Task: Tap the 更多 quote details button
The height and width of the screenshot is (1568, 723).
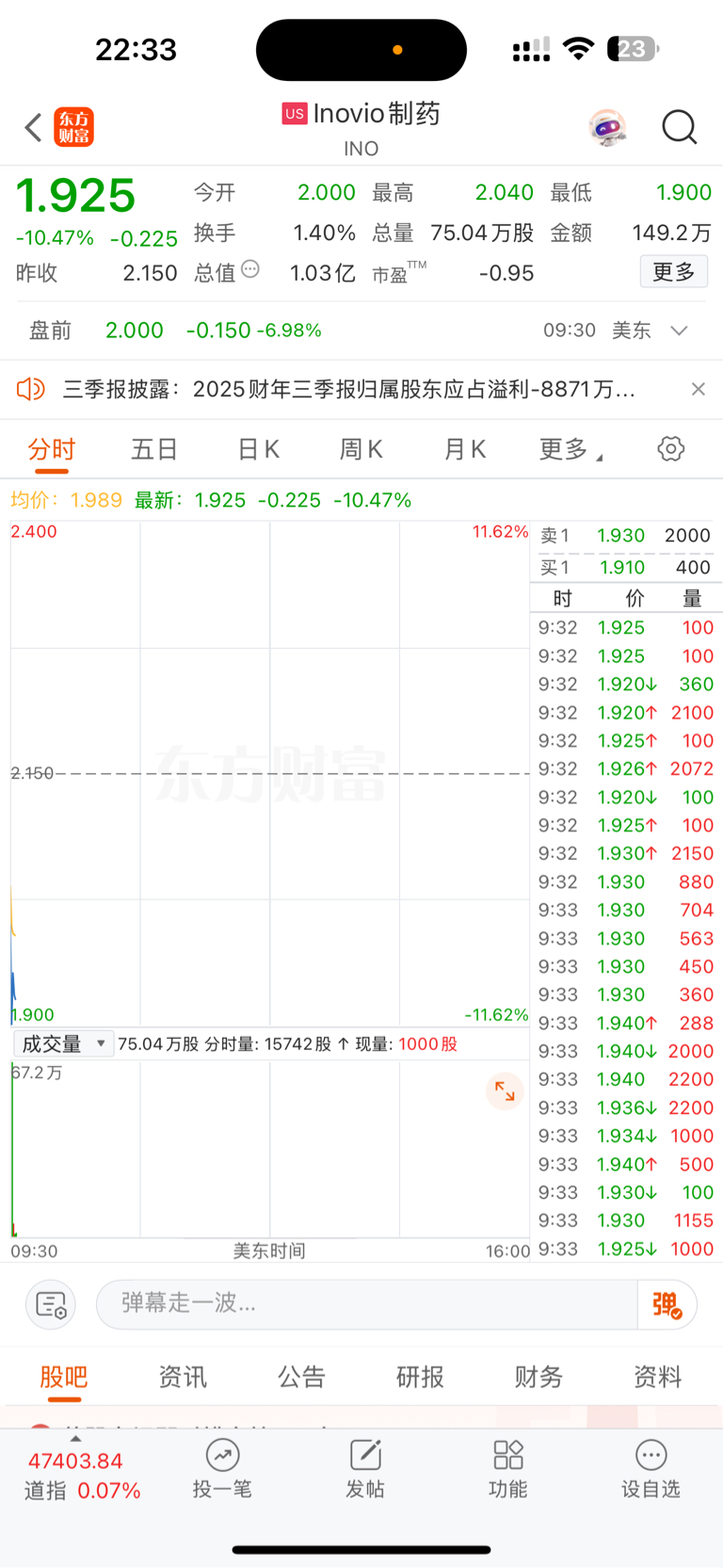Action: (674, 272)
